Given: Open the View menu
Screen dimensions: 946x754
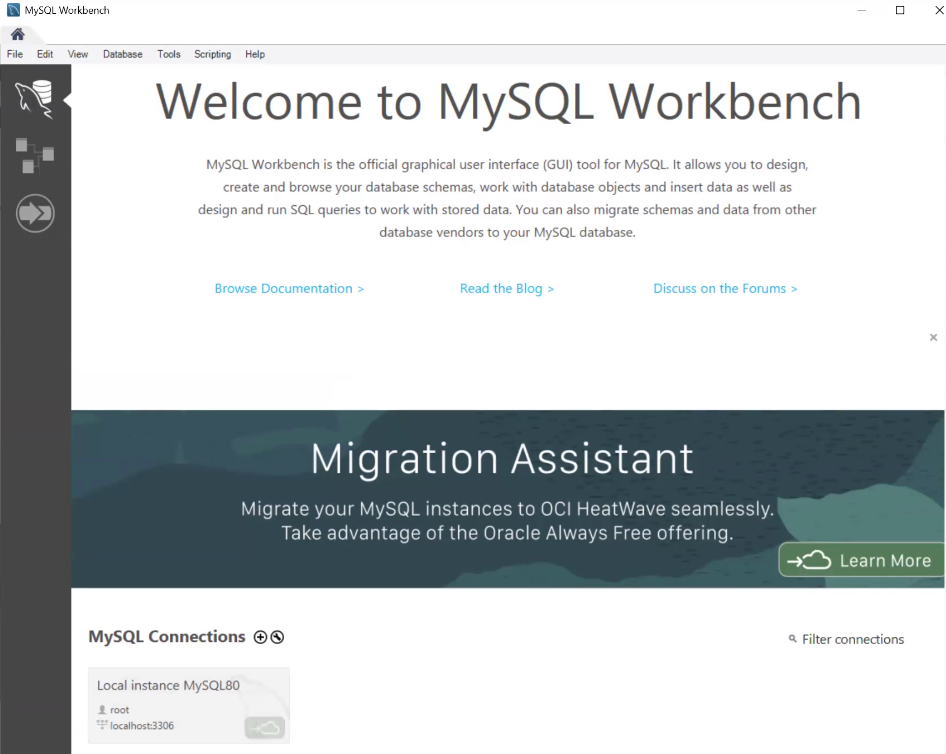Looking at the screenshot, I should click(78, 54).
